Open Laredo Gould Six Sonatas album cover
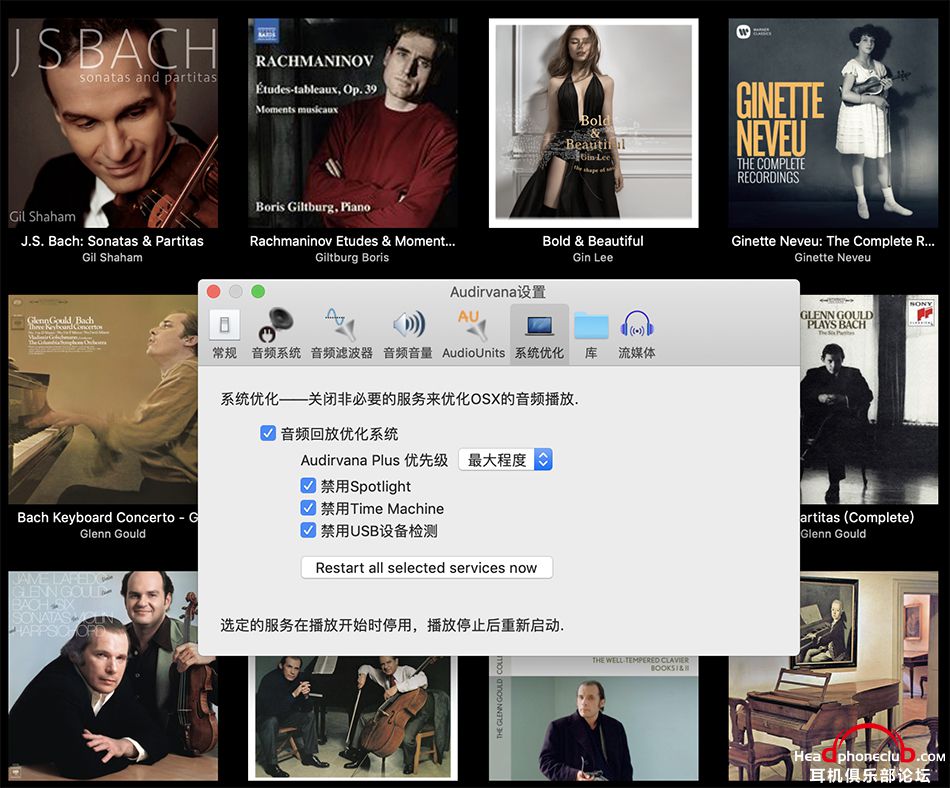Viewport: 950px width, 788px height. [x=113, y=676]
